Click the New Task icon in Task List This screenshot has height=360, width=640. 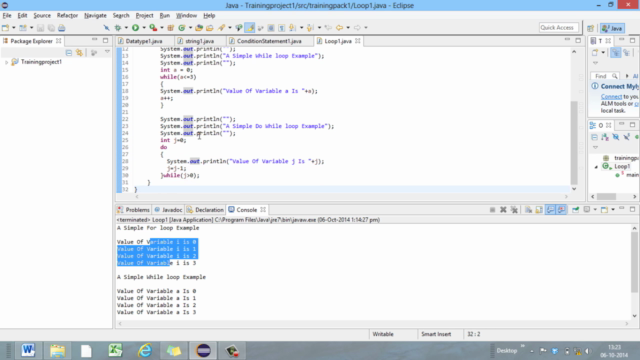point(595,53)
